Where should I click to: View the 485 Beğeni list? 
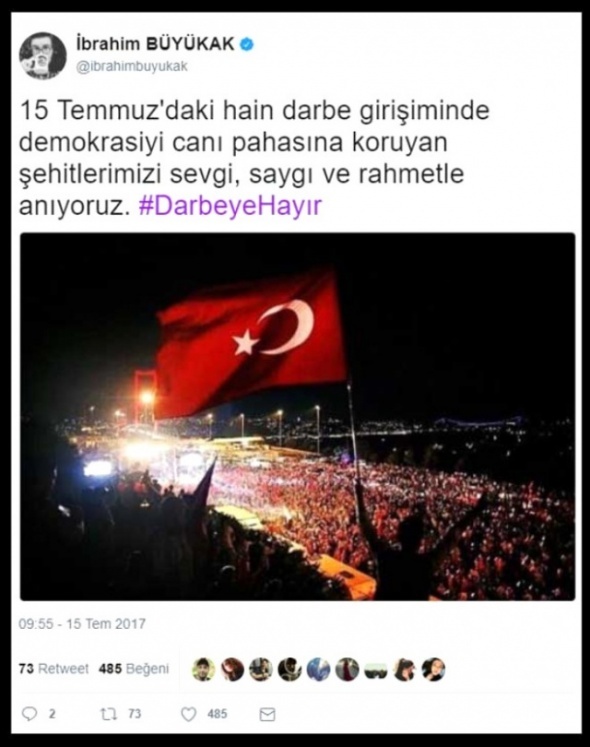point(134,669)
